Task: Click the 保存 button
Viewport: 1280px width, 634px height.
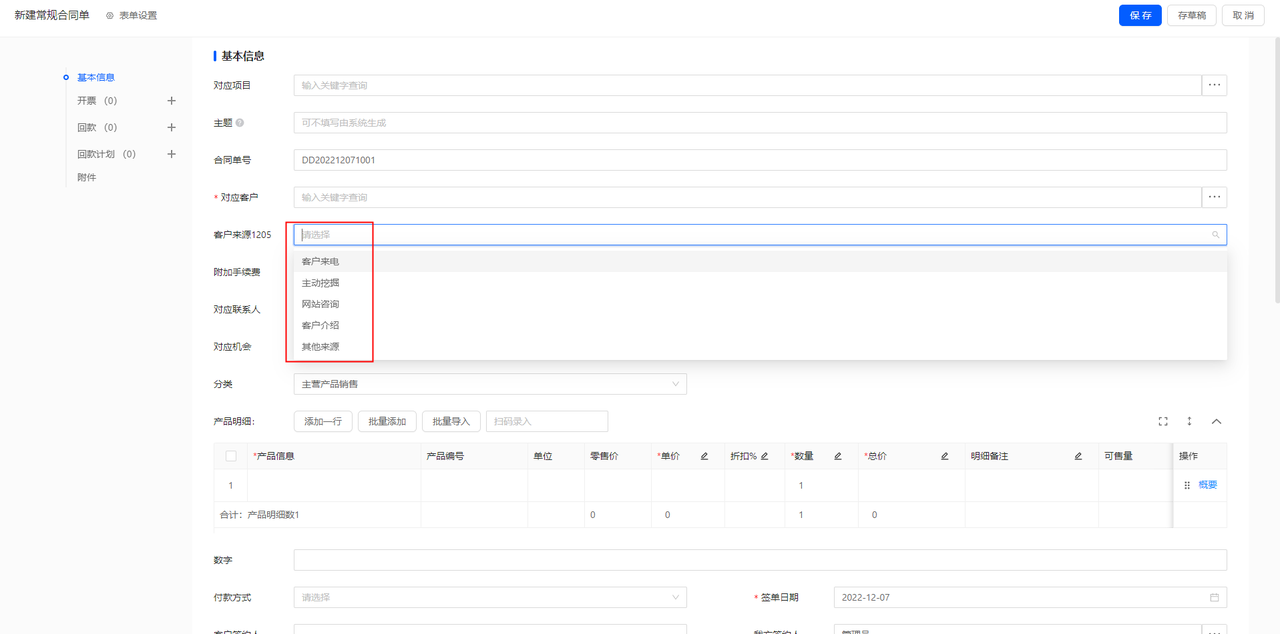Action: pyautogui.click(x=1140, y=15)
